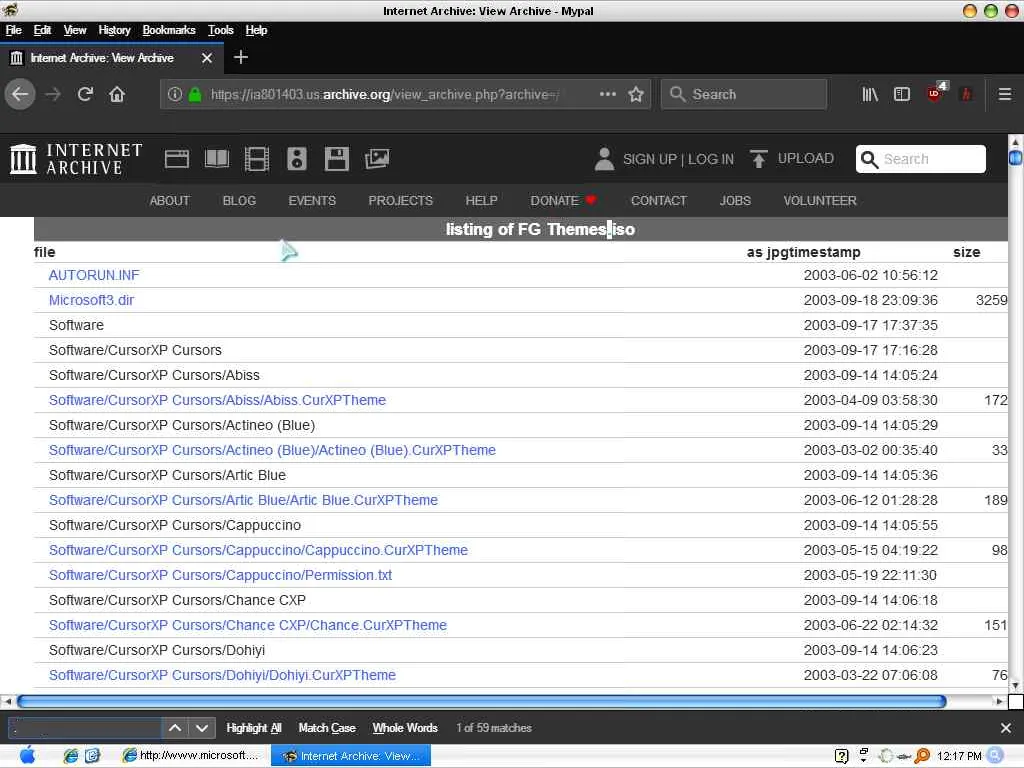Screen dimensions: 1024x768
Task: Open the Microsoft3.dir file link
Action: (91, 300)
